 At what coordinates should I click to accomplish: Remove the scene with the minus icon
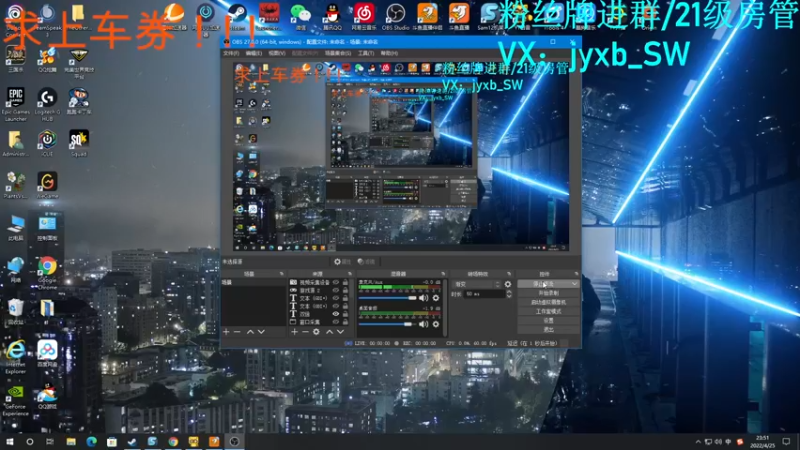237,332
